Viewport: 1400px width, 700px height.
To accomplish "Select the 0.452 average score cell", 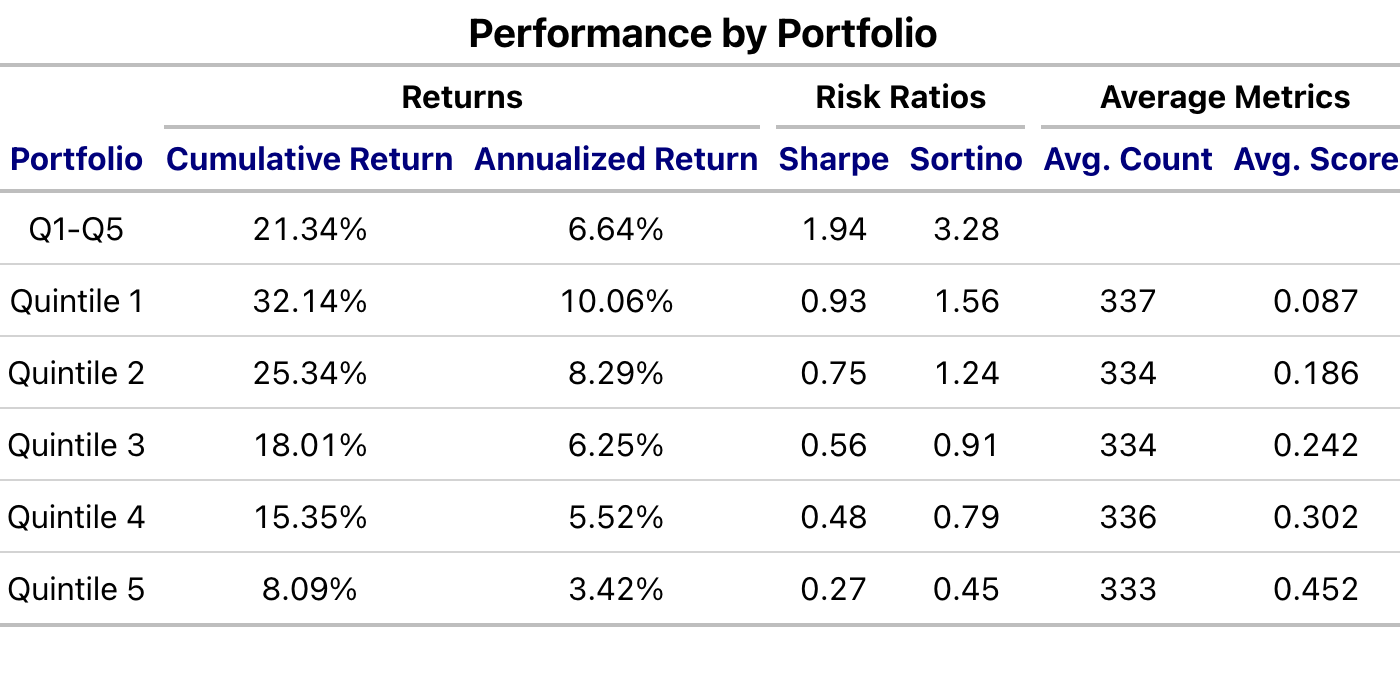I will (x=1315, y=589).
